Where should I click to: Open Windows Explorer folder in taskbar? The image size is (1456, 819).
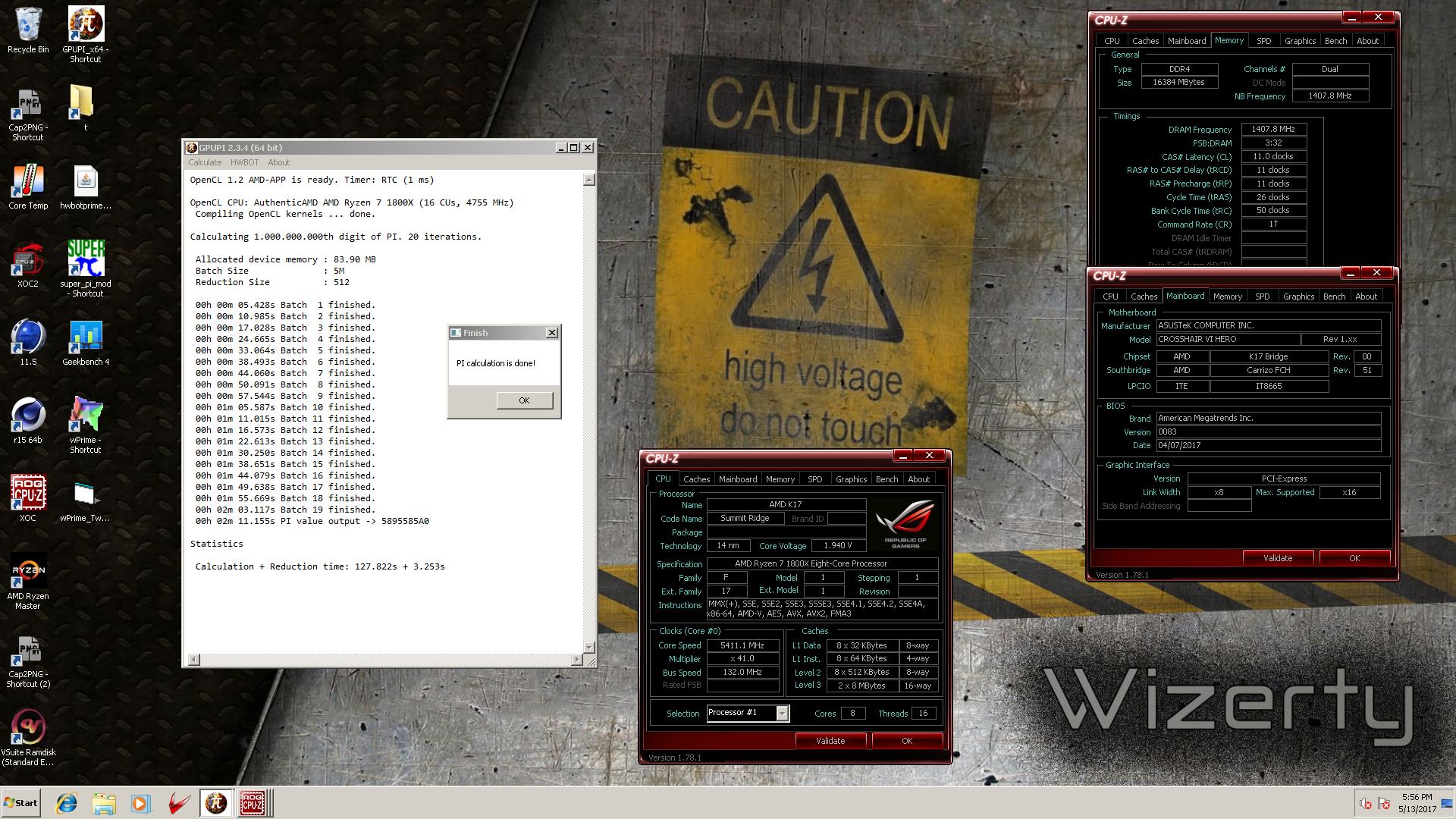104,803
